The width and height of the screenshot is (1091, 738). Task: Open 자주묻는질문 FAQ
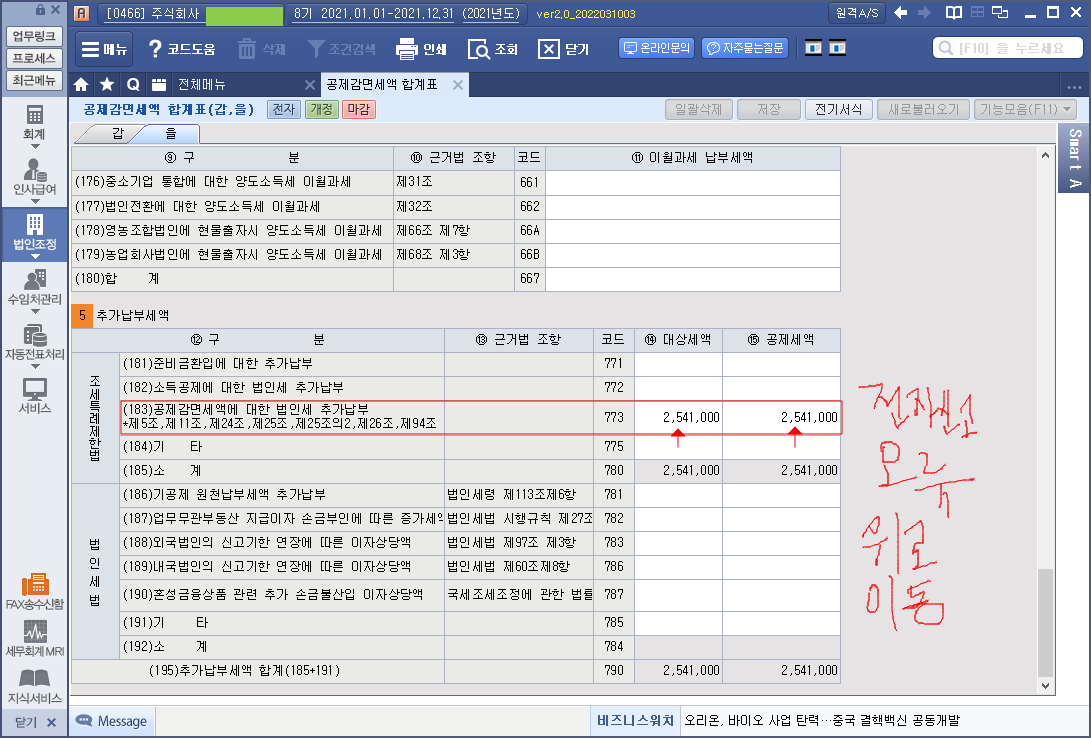[745, 48]
